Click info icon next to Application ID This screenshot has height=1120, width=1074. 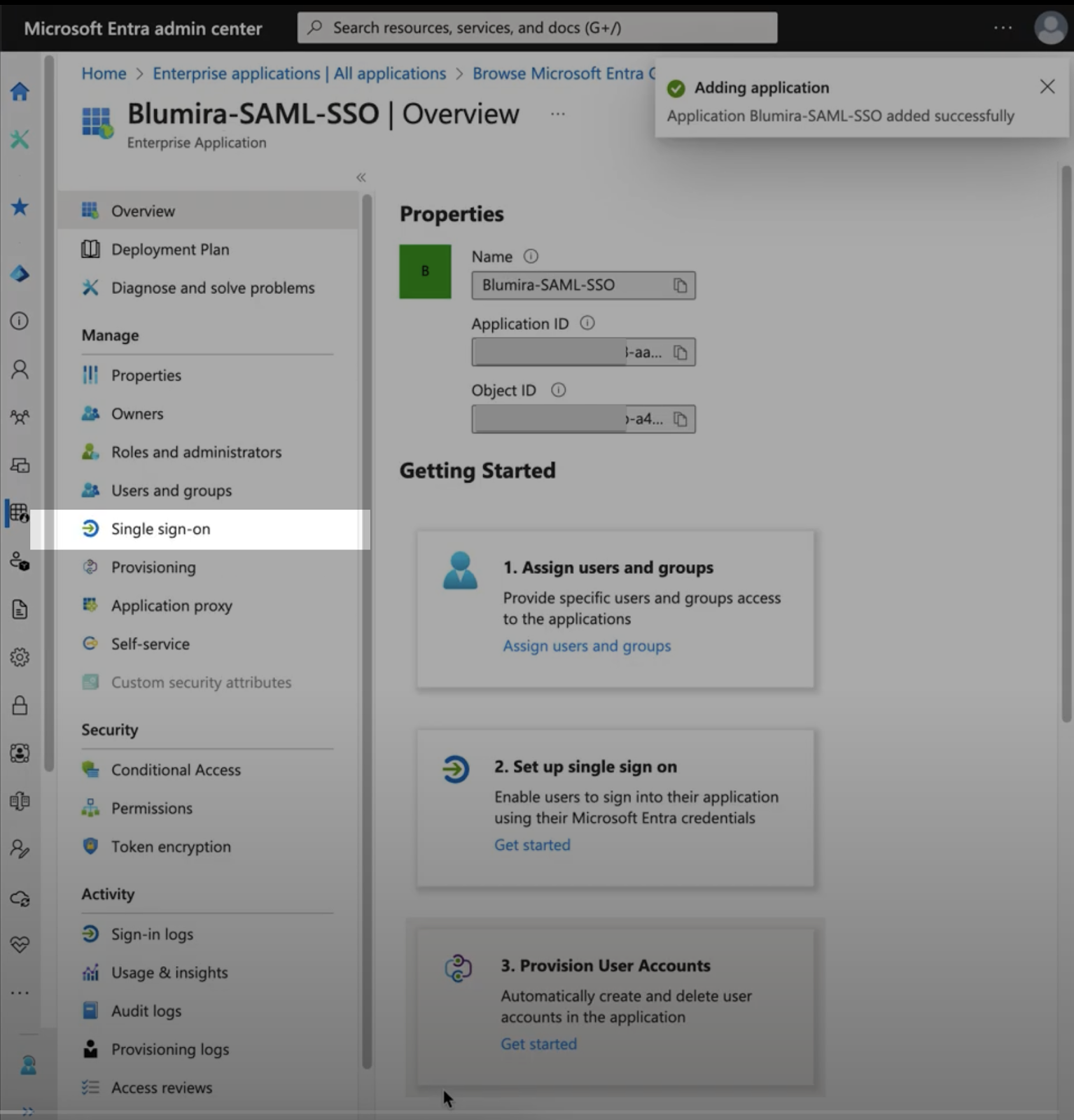pyautogui.click(x=587, y=323)
